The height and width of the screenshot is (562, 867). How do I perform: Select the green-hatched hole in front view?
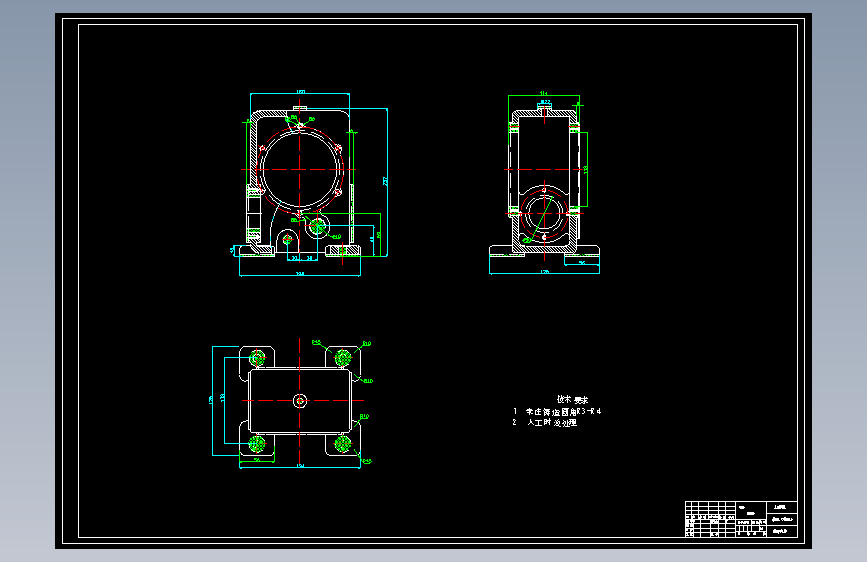tap(317, 226)
